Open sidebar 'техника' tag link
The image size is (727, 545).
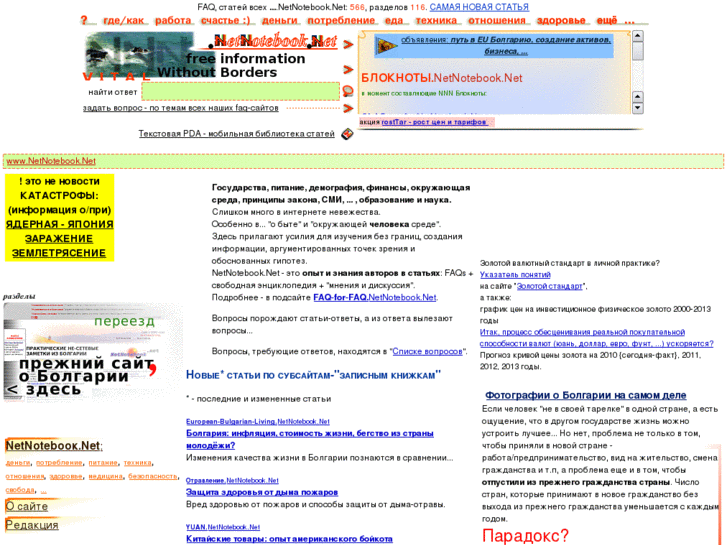138,462
